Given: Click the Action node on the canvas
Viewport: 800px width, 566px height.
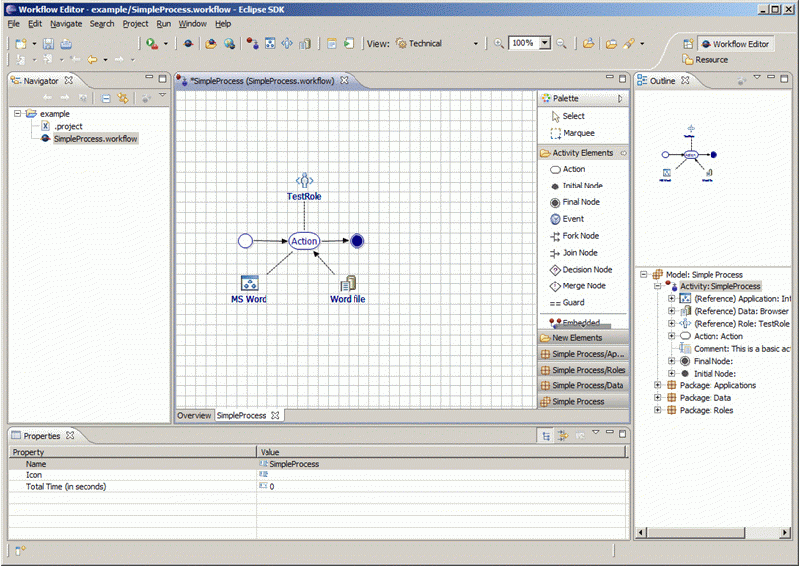Looking at the screenshot, I should [x=304, y=241].
